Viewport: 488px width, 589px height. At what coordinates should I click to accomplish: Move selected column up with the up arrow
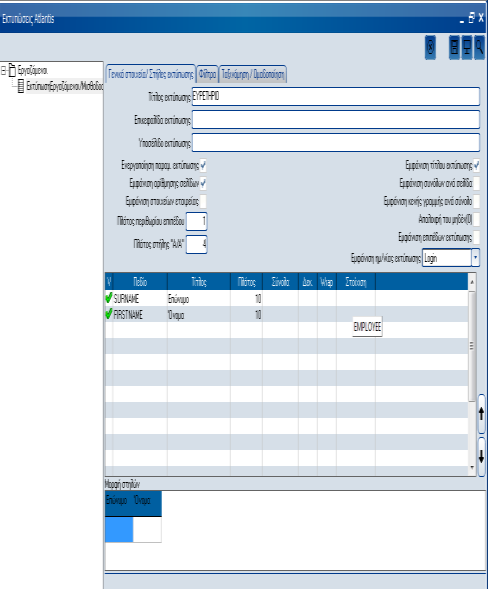[481, 414]
